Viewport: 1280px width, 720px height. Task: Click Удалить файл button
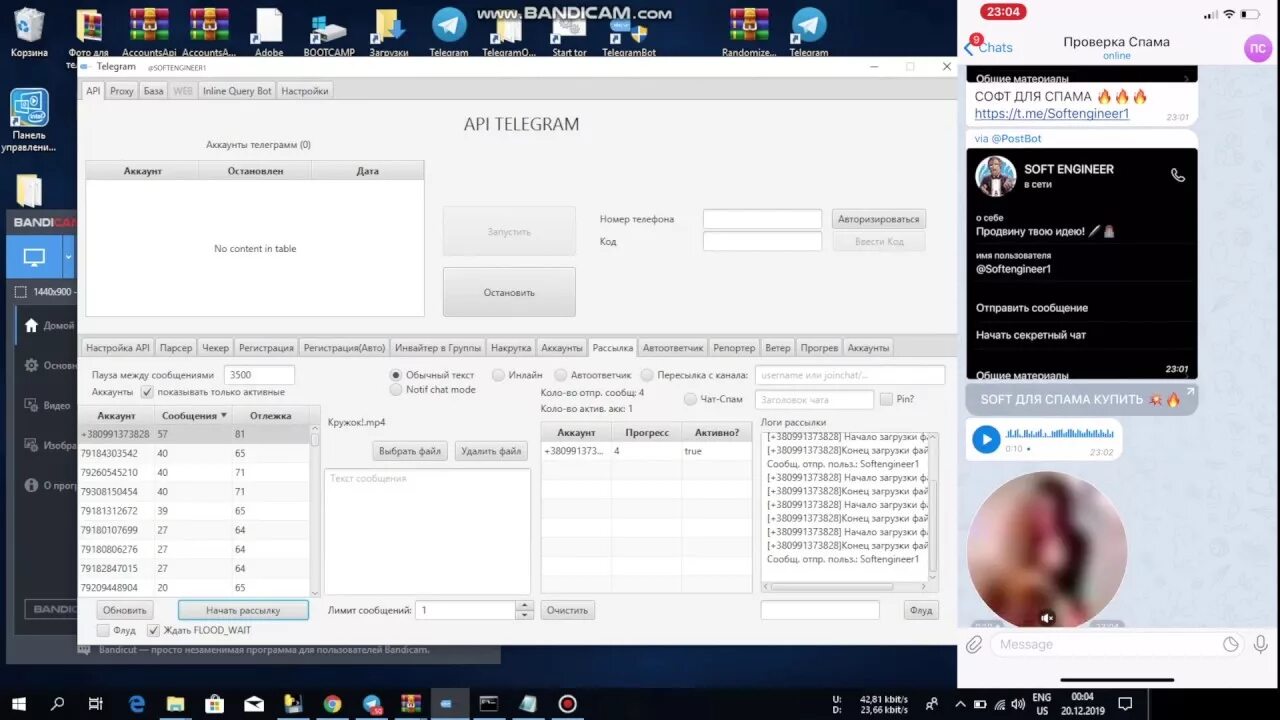491,451
